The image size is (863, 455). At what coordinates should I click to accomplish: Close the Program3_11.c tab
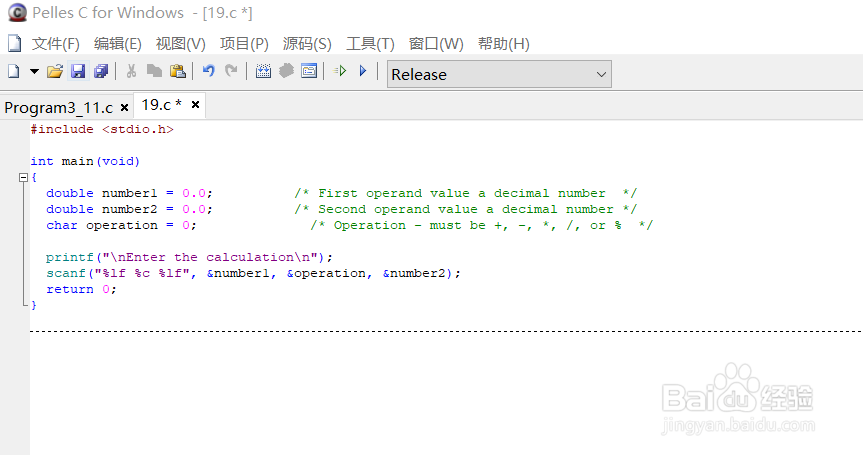click(124, 108)
